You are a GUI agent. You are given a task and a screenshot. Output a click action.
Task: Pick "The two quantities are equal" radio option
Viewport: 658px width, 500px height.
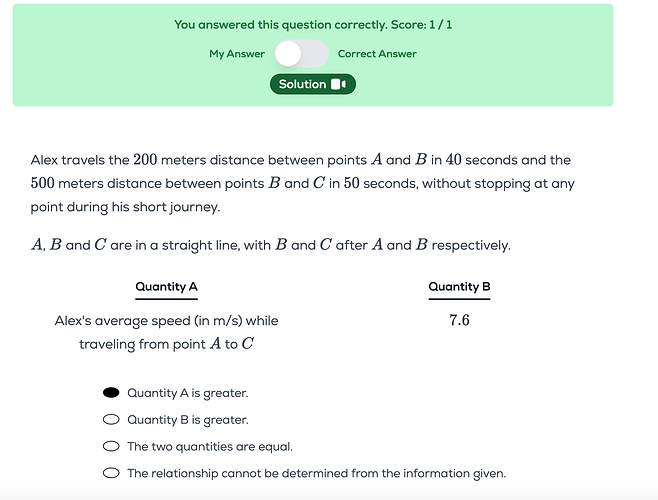click(x=111, y=447)
